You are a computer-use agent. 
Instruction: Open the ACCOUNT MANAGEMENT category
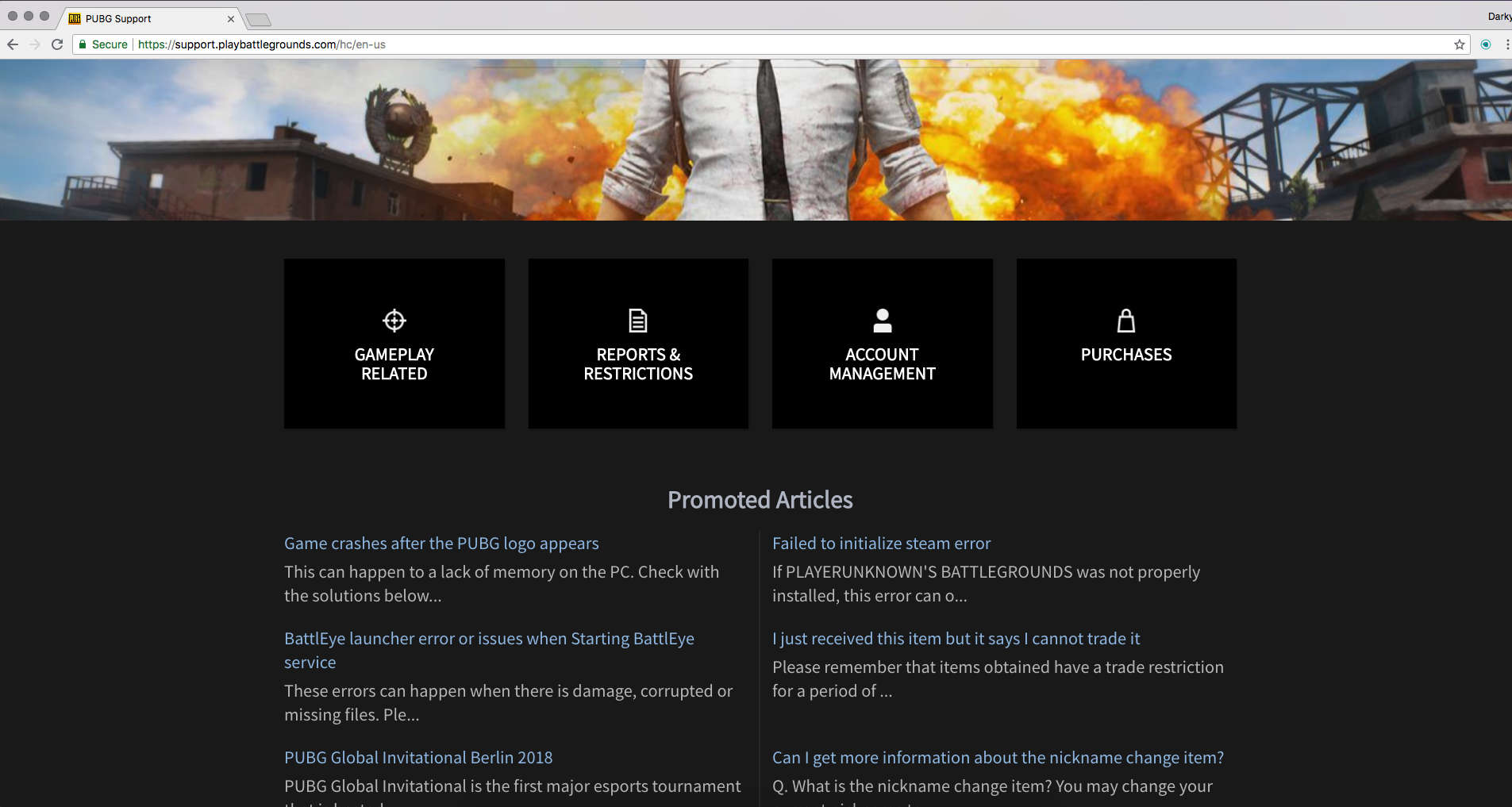(x=883, y=344)
